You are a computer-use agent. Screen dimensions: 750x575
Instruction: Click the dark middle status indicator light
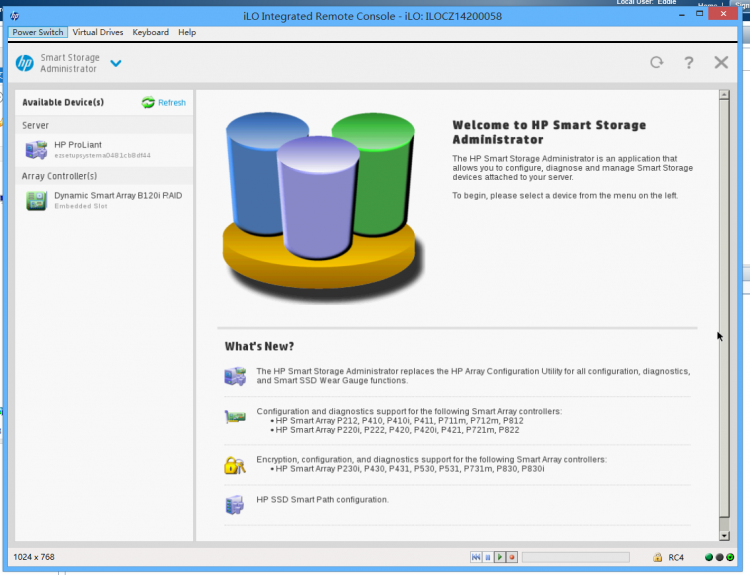tap(719, 557)
